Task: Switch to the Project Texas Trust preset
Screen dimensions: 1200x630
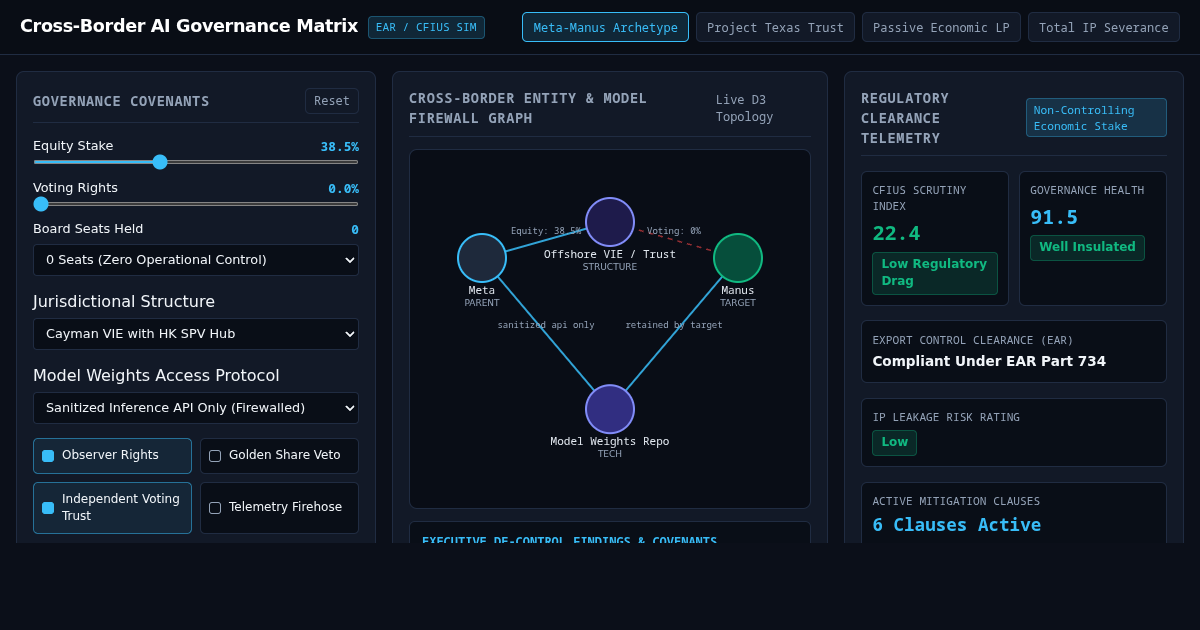Action: [x=775, y=27]
